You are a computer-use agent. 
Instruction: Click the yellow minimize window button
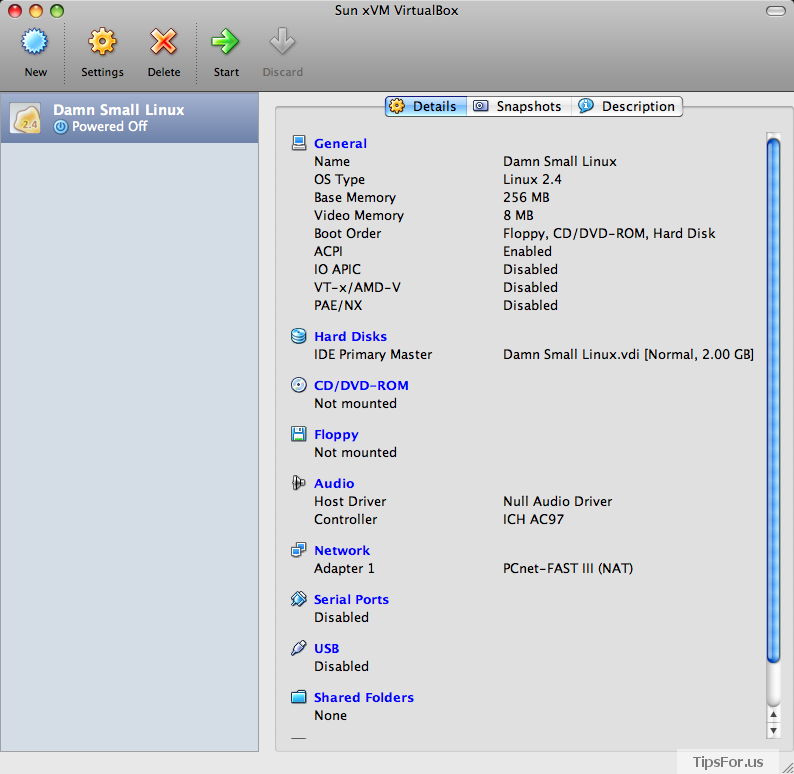coord(36,11)
